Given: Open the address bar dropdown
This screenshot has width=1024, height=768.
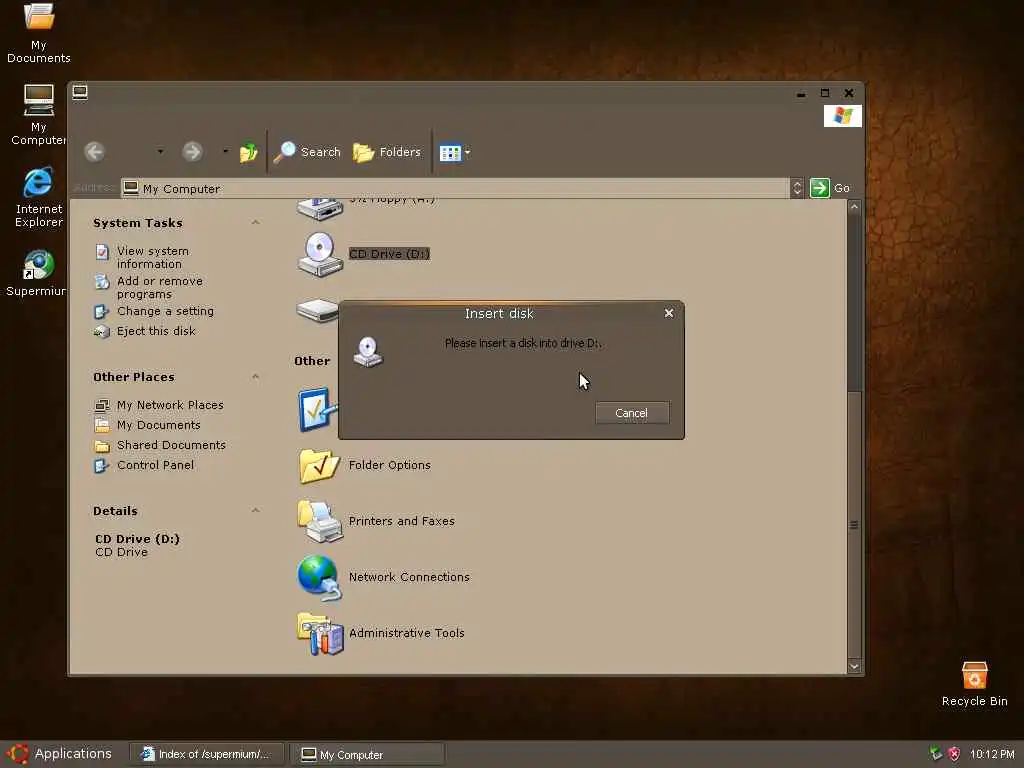Looking at the screenshot, I should point(797,188).
